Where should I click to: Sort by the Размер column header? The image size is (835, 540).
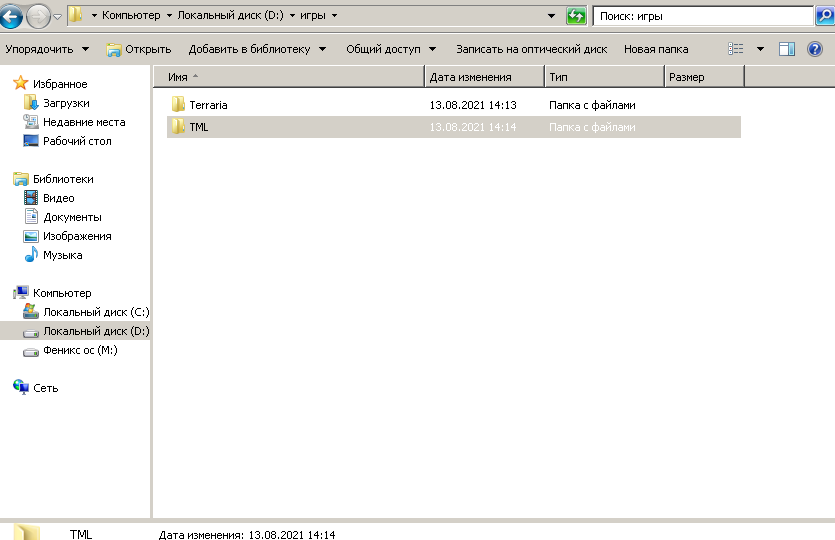(705, 77)
